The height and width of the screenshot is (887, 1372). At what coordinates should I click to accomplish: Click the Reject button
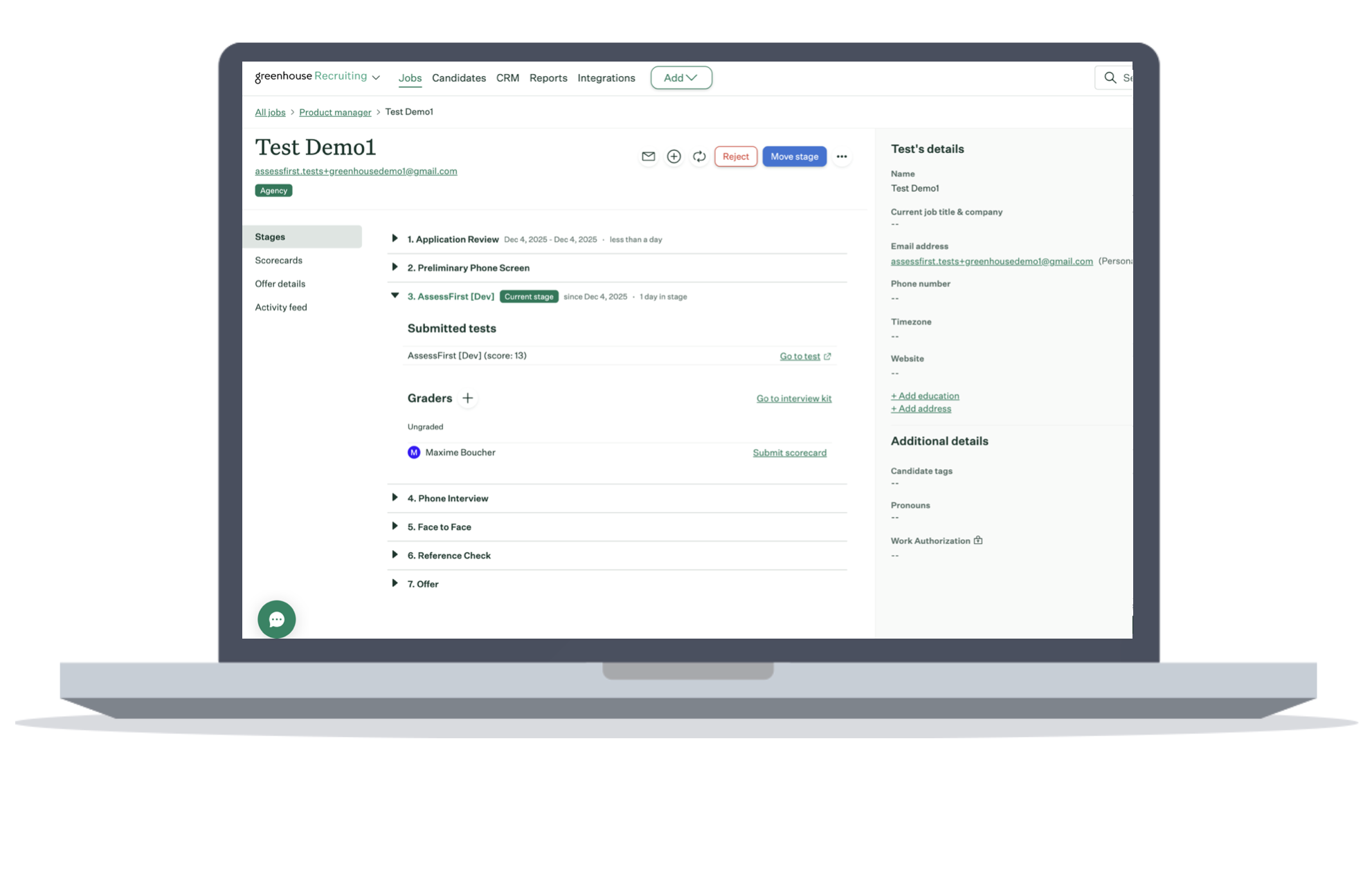[x=735, y=156]
